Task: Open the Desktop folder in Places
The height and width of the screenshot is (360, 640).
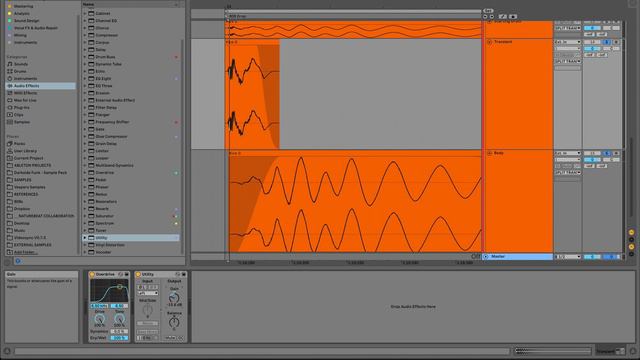Action: click(22, 223)
